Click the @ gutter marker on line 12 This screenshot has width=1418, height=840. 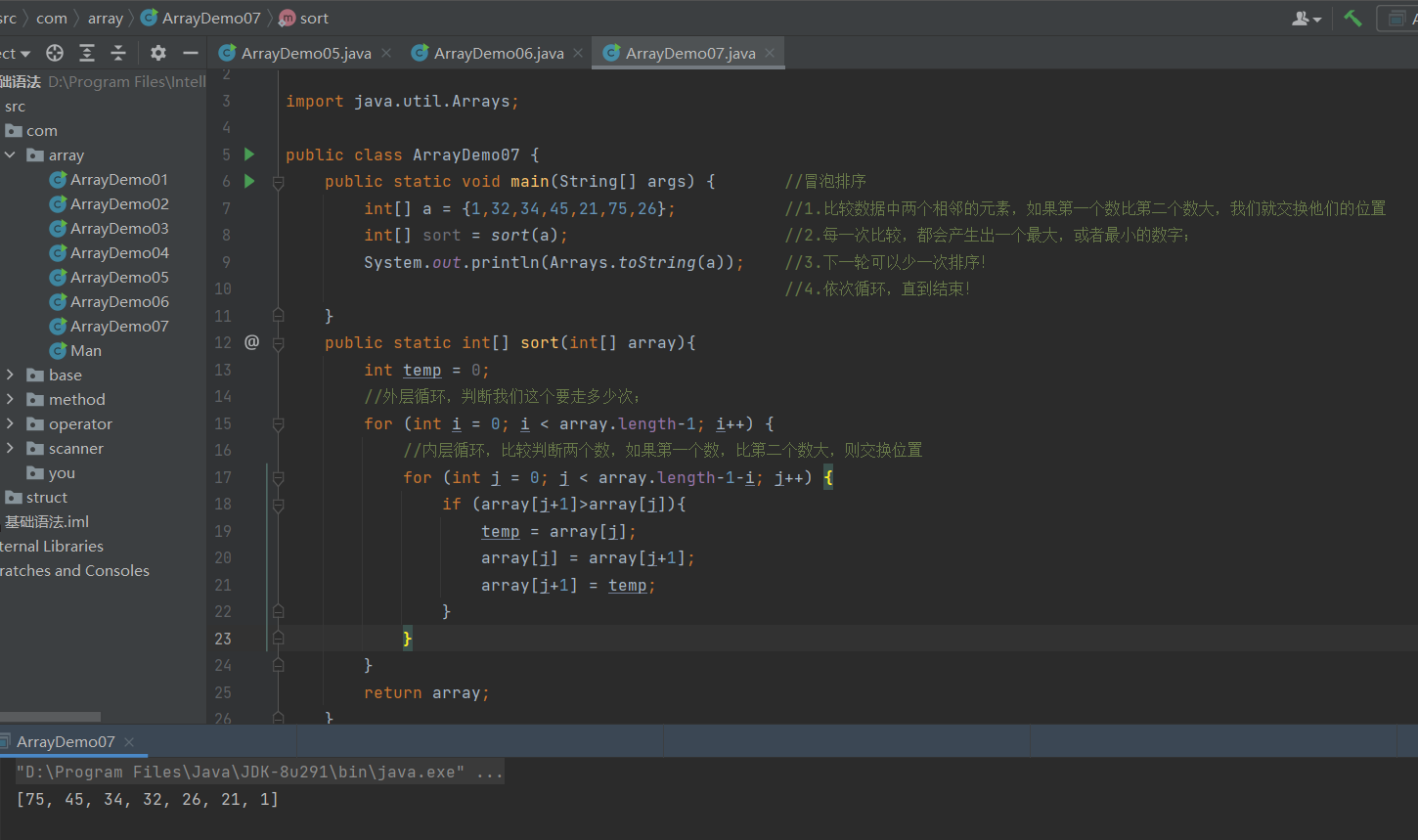coord(251,342)
